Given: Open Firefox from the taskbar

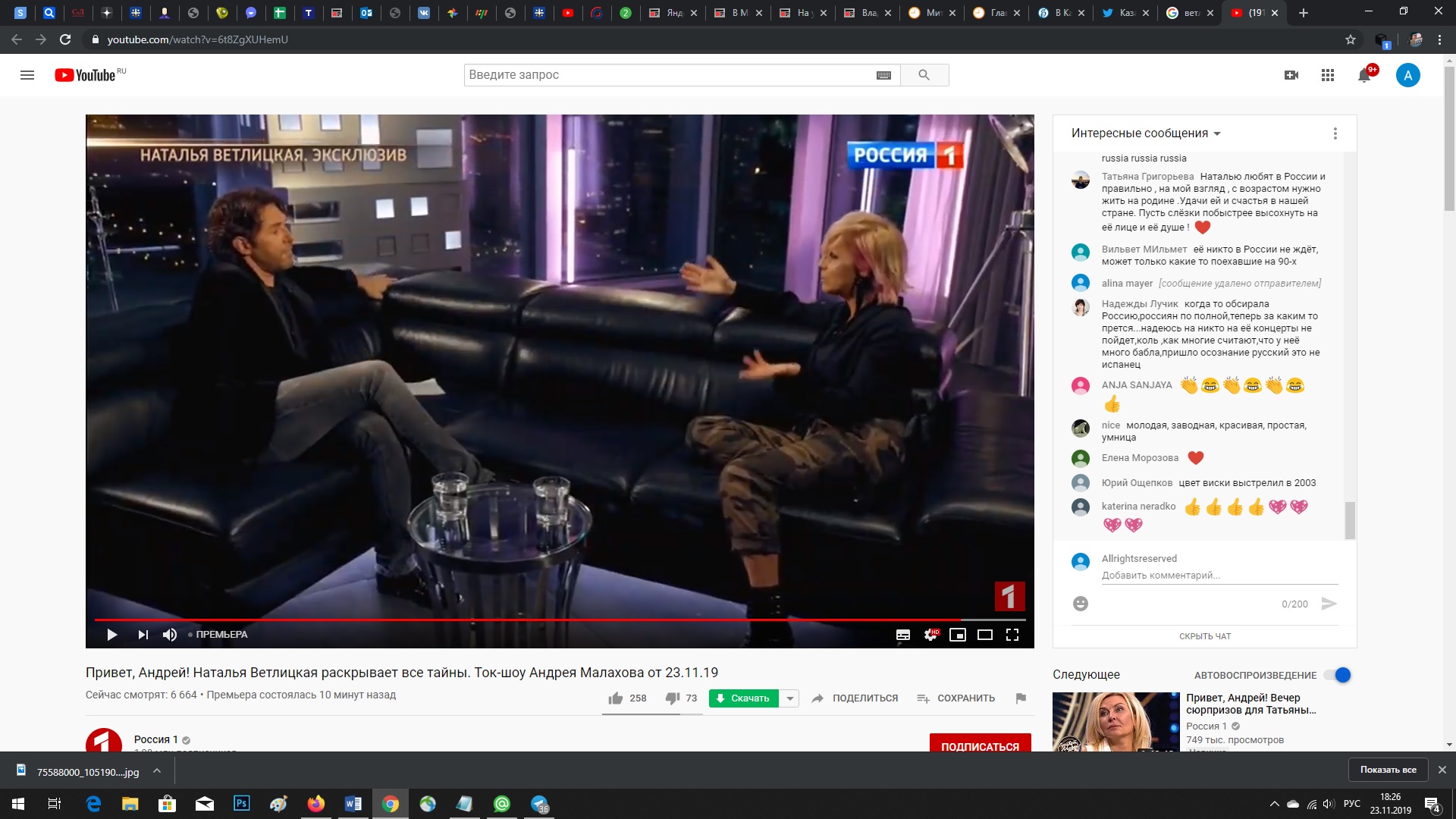Looking at the screenshot, I should click(316, 804).
